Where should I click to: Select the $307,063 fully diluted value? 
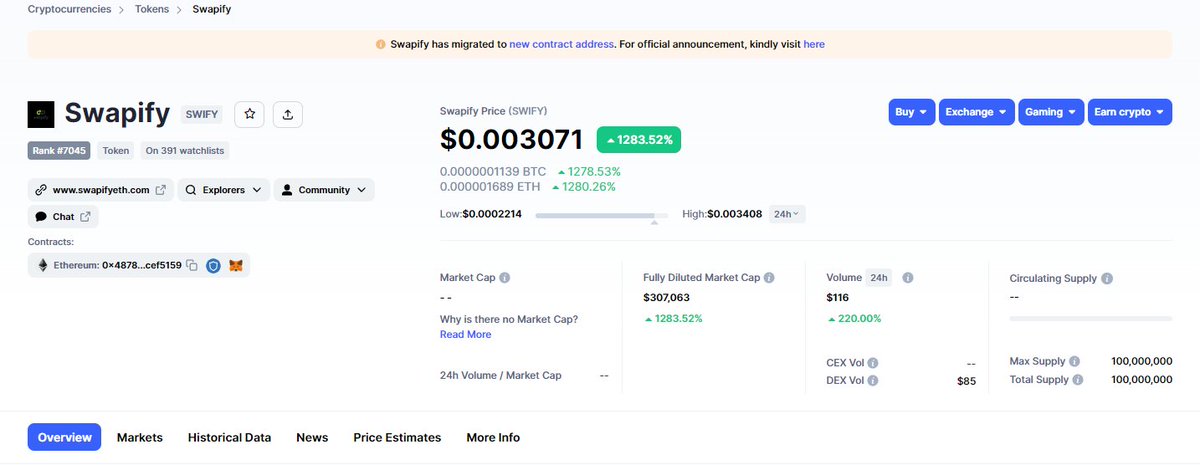667,298
